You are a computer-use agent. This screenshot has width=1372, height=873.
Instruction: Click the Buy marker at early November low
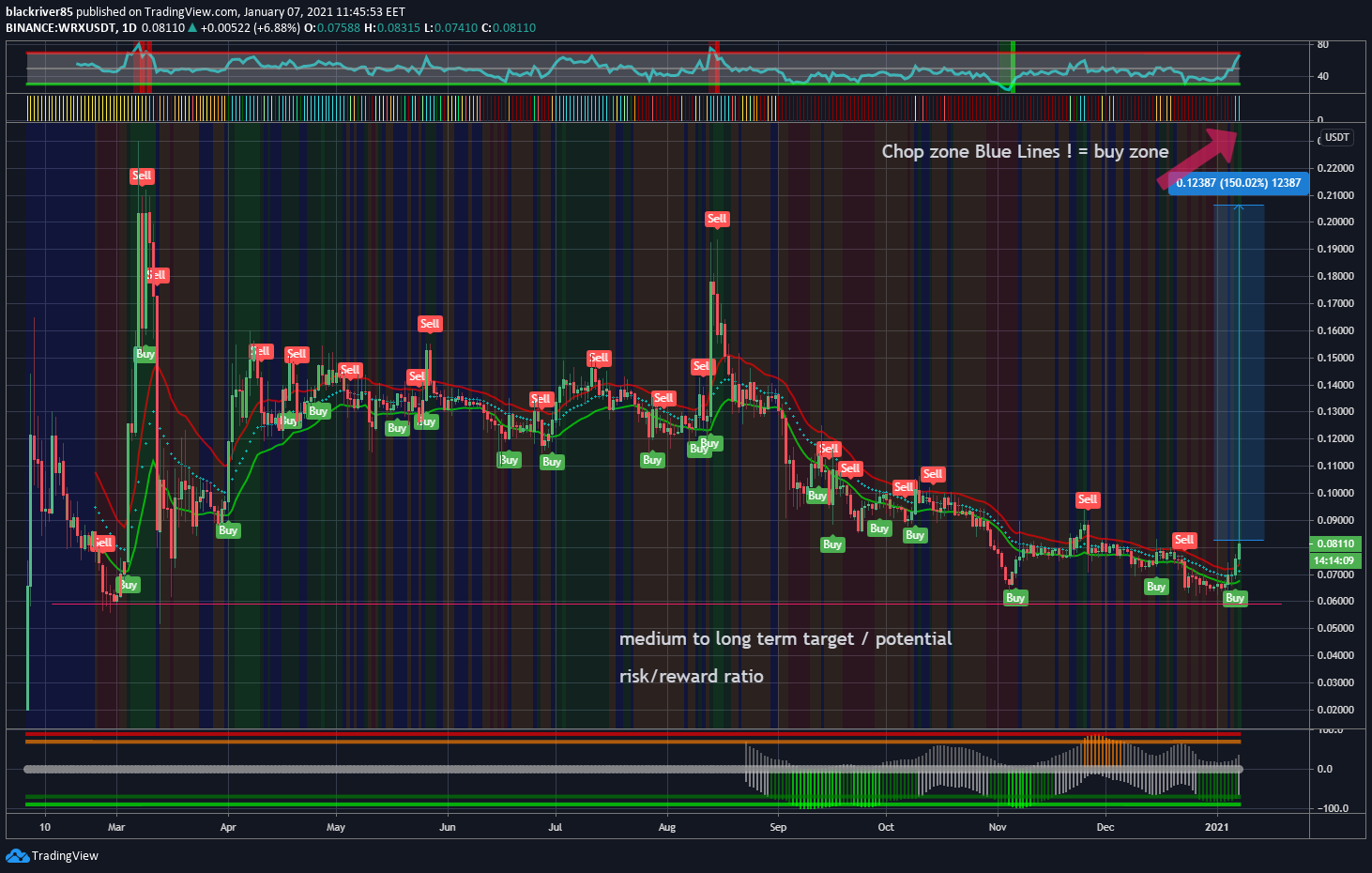[1015, 597]
